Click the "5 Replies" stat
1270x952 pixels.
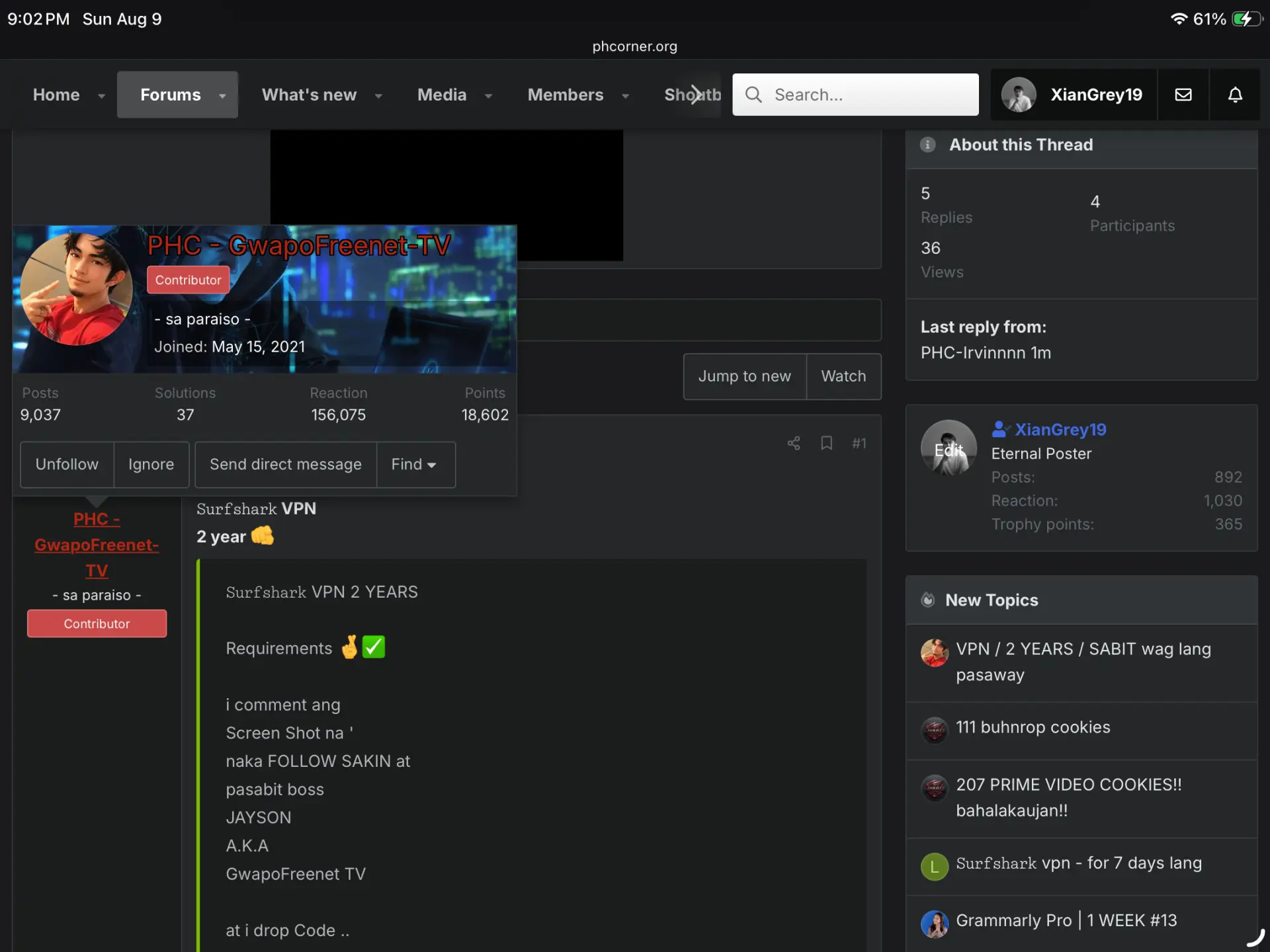[947, 205]
